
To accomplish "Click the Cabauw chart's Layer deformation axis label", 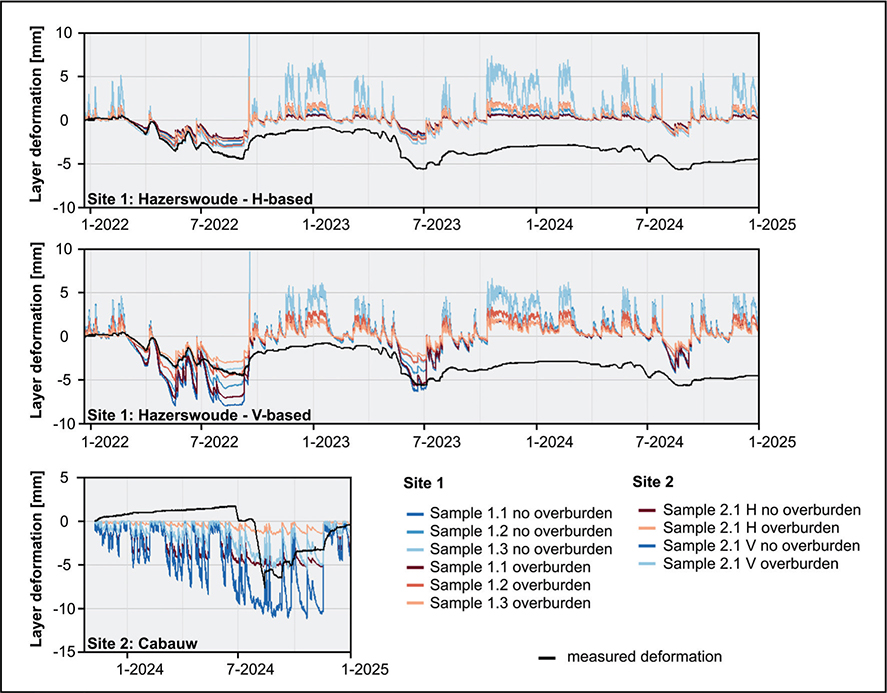I will [x=36, y=561].
